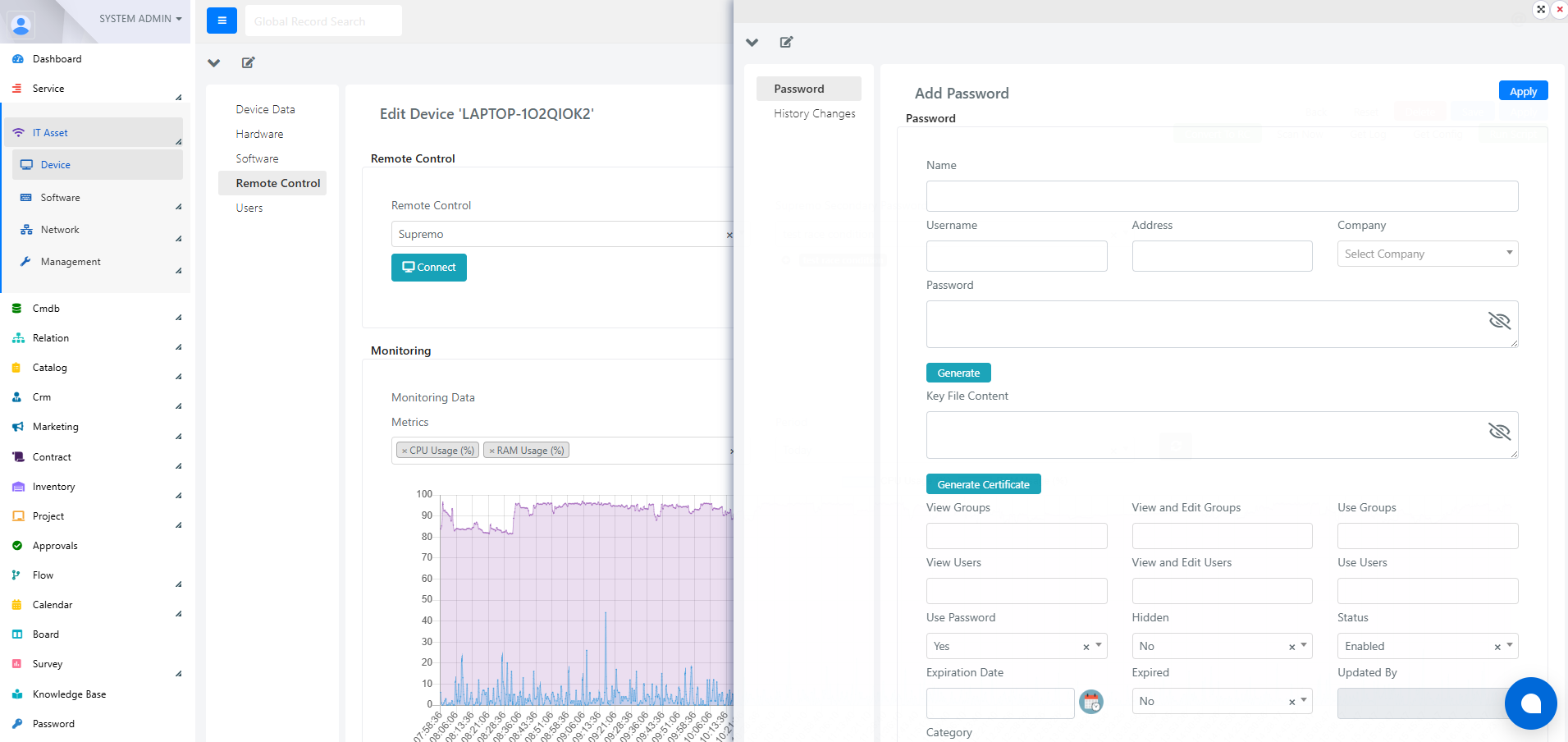Click the user avatar icon
Image resolution: width=1568 pixels, height=742 pixels.
[x=21, y=24]
